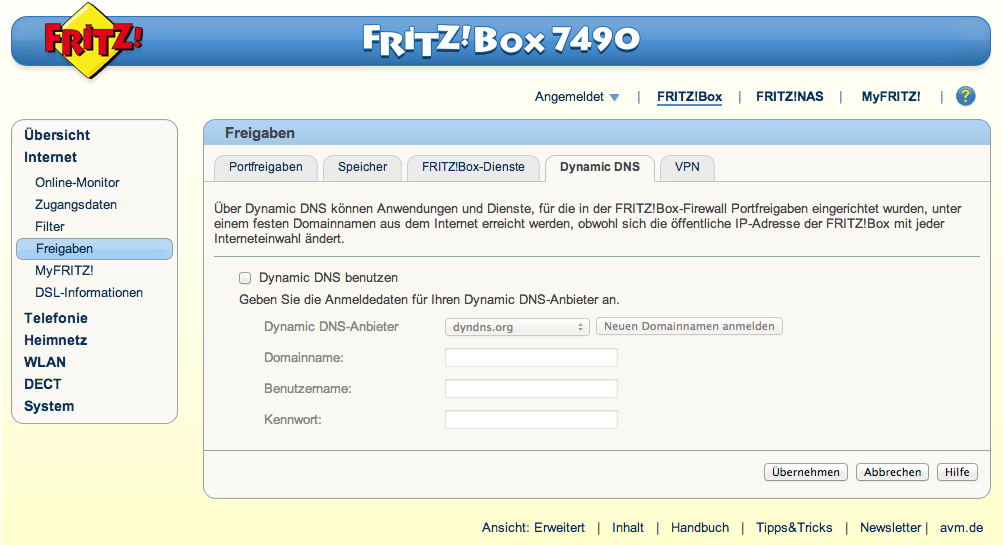Screen dimensions: 1003x545
Task: Open the MyFRITZ! link in the header
Action: (x=890, y=97)
